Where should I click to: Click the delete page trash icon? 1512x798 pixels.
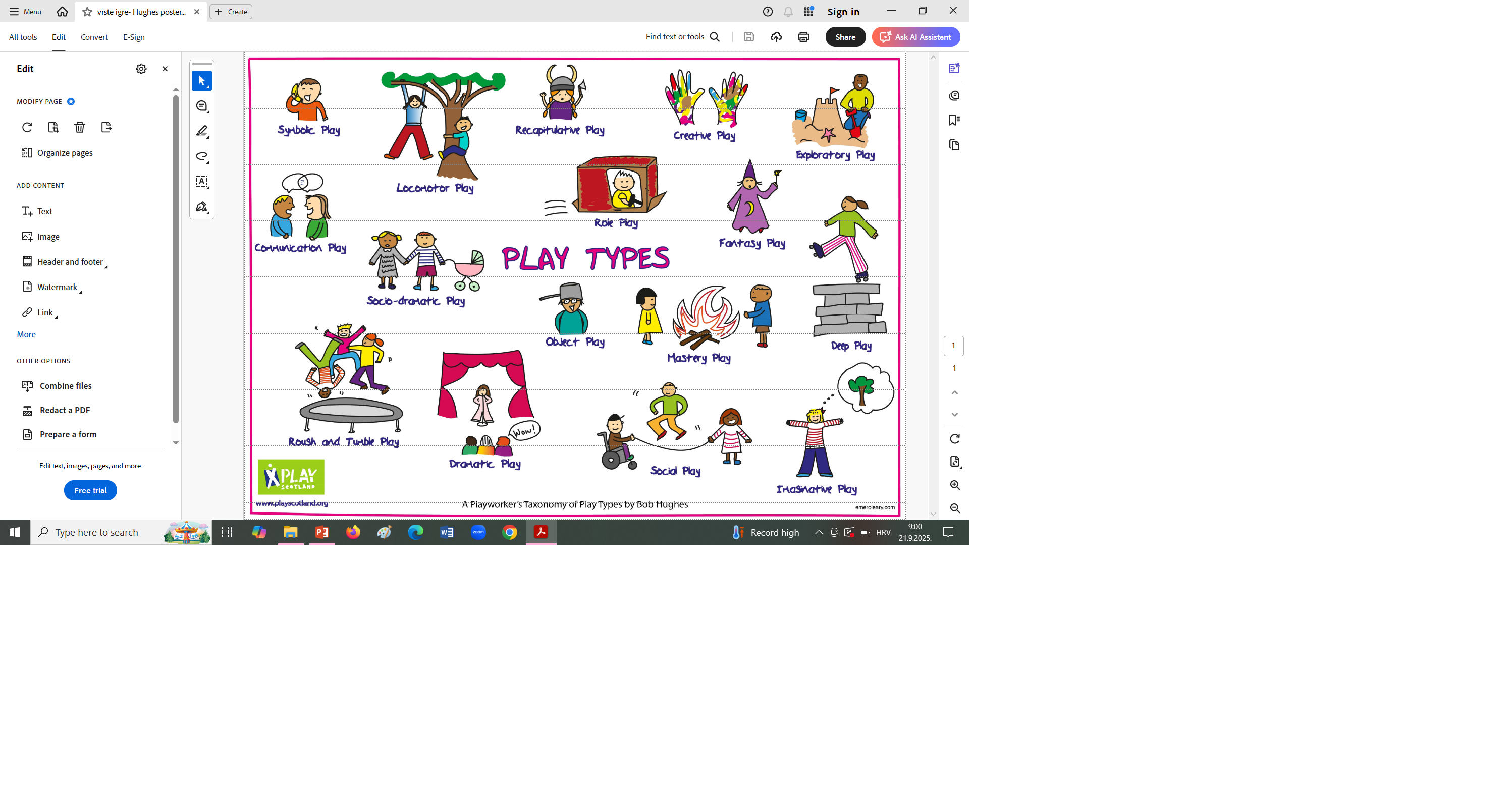(x=80, y=127)
